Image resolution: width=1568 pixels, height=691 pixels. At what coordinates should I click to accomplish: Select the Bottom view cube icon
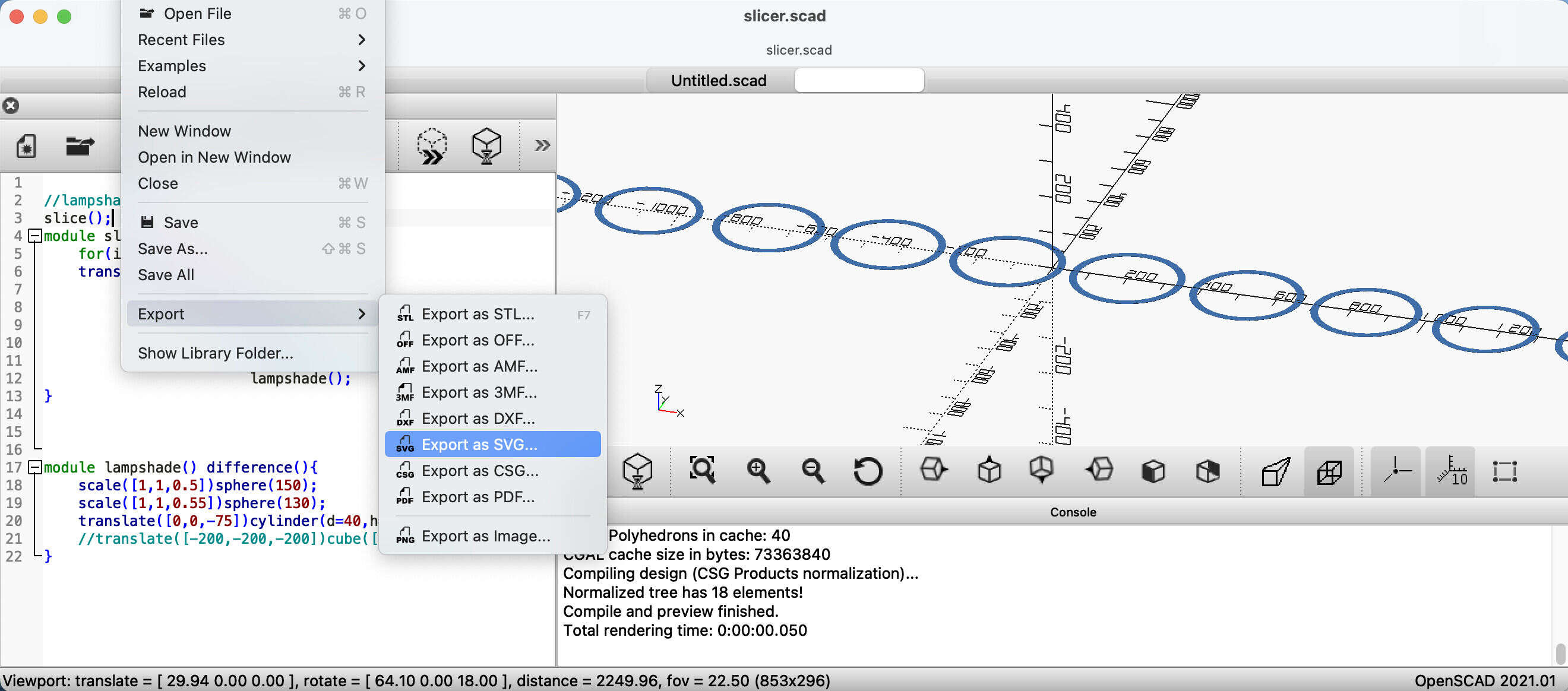pos(1042,470)
